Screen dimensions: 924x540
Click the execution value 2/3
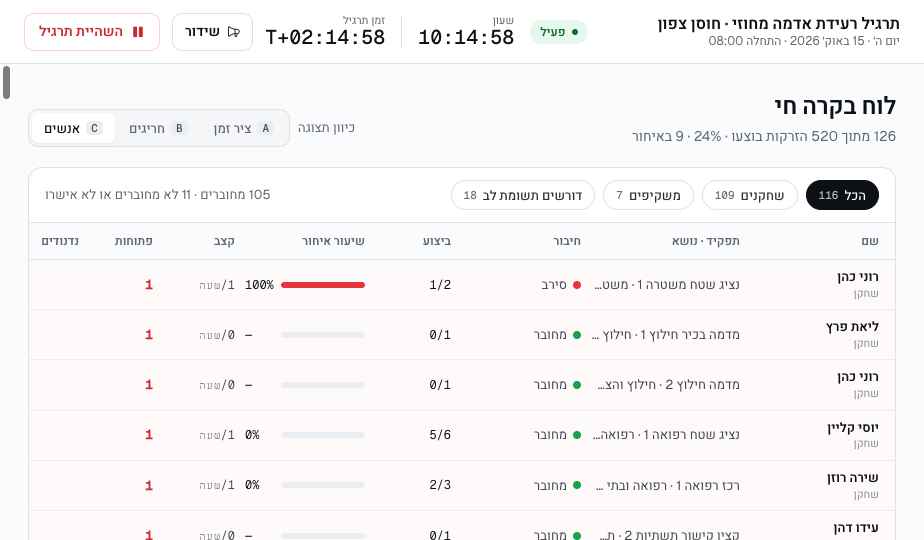click(440, 485)
